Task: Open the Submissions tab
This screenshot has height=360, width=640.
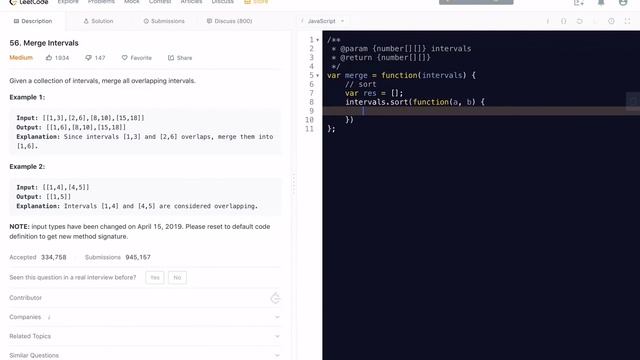Action: coord(164,21)
